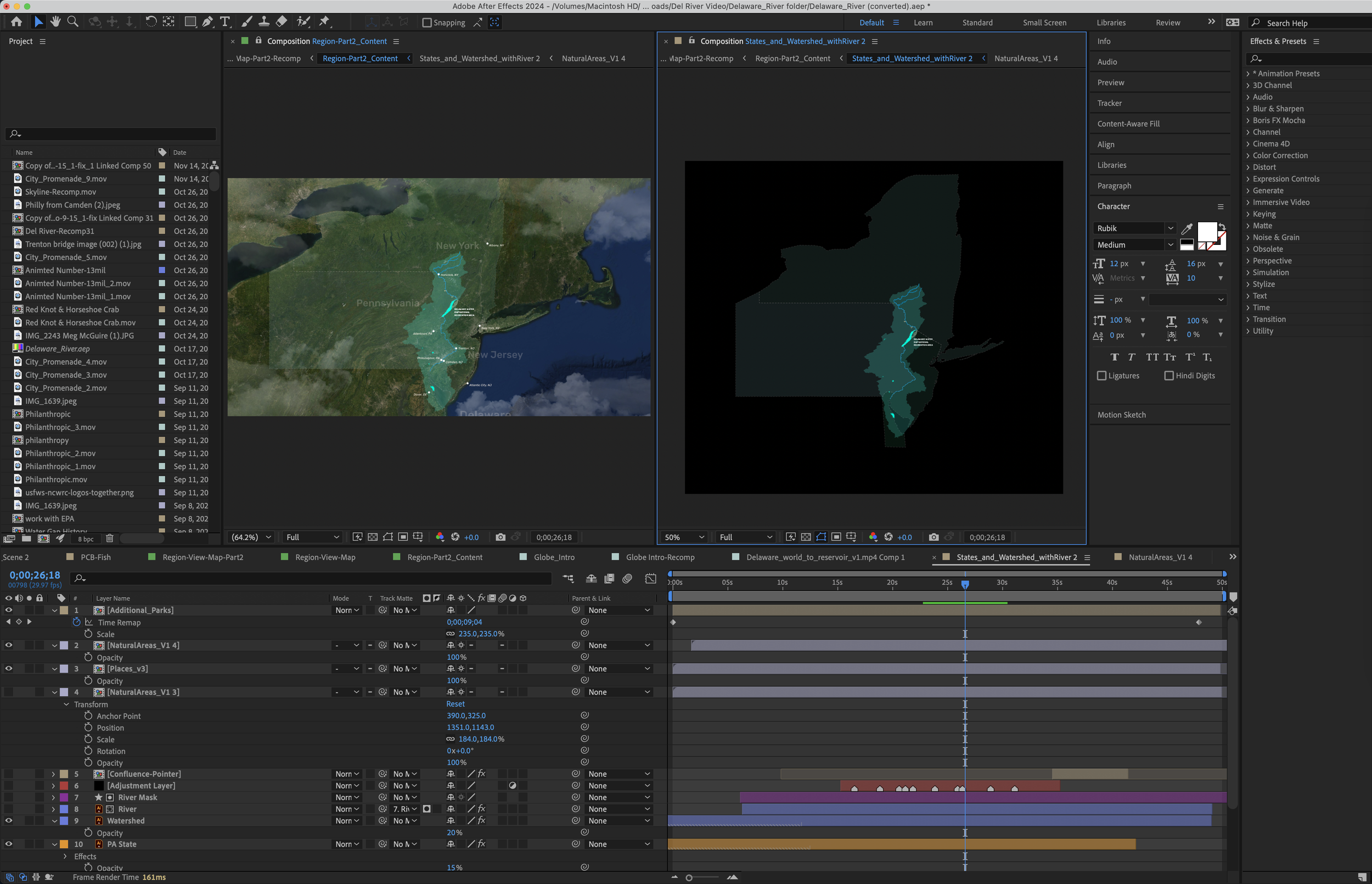Select the Hand tool

(x=55, y=22)
